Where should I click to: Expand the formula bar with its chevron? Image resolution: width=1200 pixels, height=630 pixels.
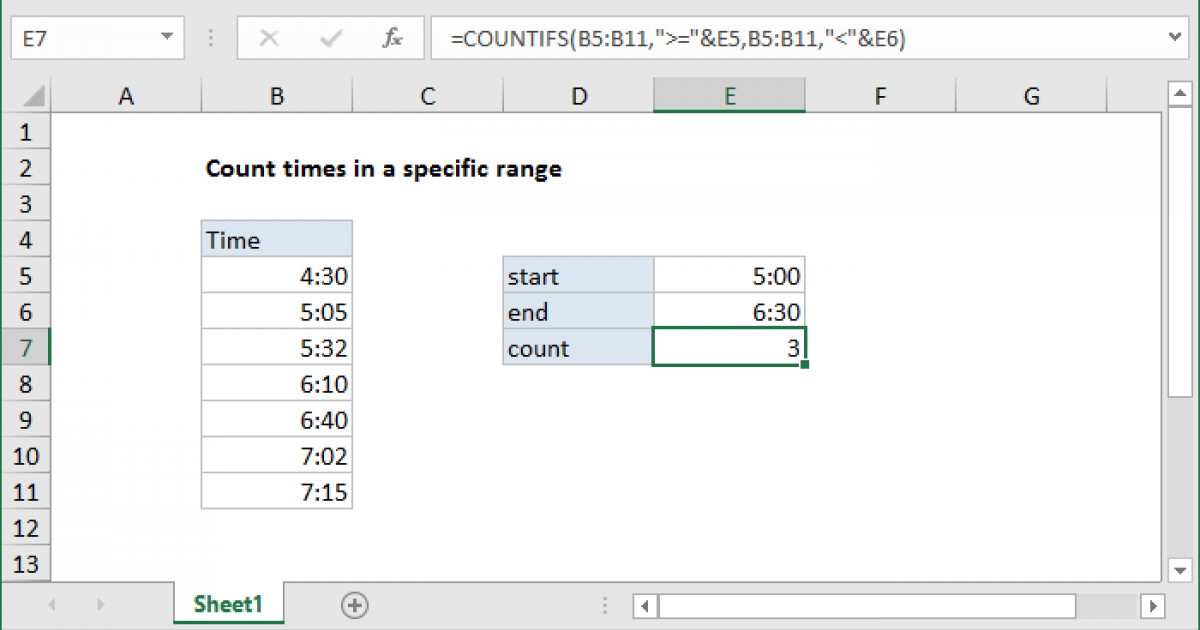click(1176, 38)
